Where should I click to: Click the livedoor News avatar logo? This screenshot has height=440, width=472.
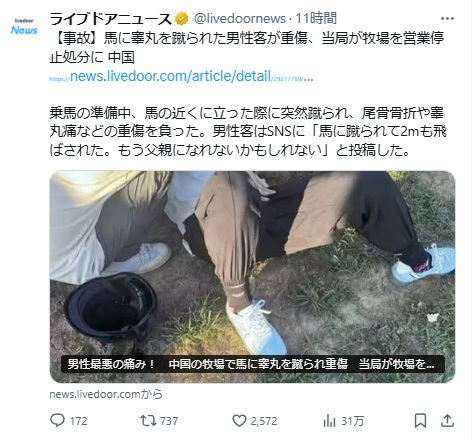(24, 27)
